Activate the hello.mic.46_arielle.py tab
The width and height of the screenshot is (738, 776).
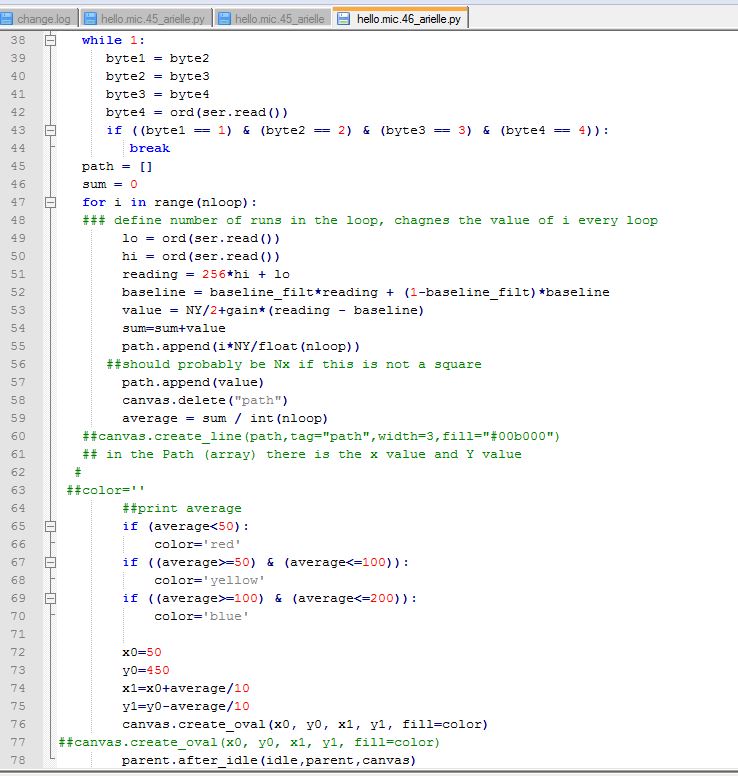(400, 19)
